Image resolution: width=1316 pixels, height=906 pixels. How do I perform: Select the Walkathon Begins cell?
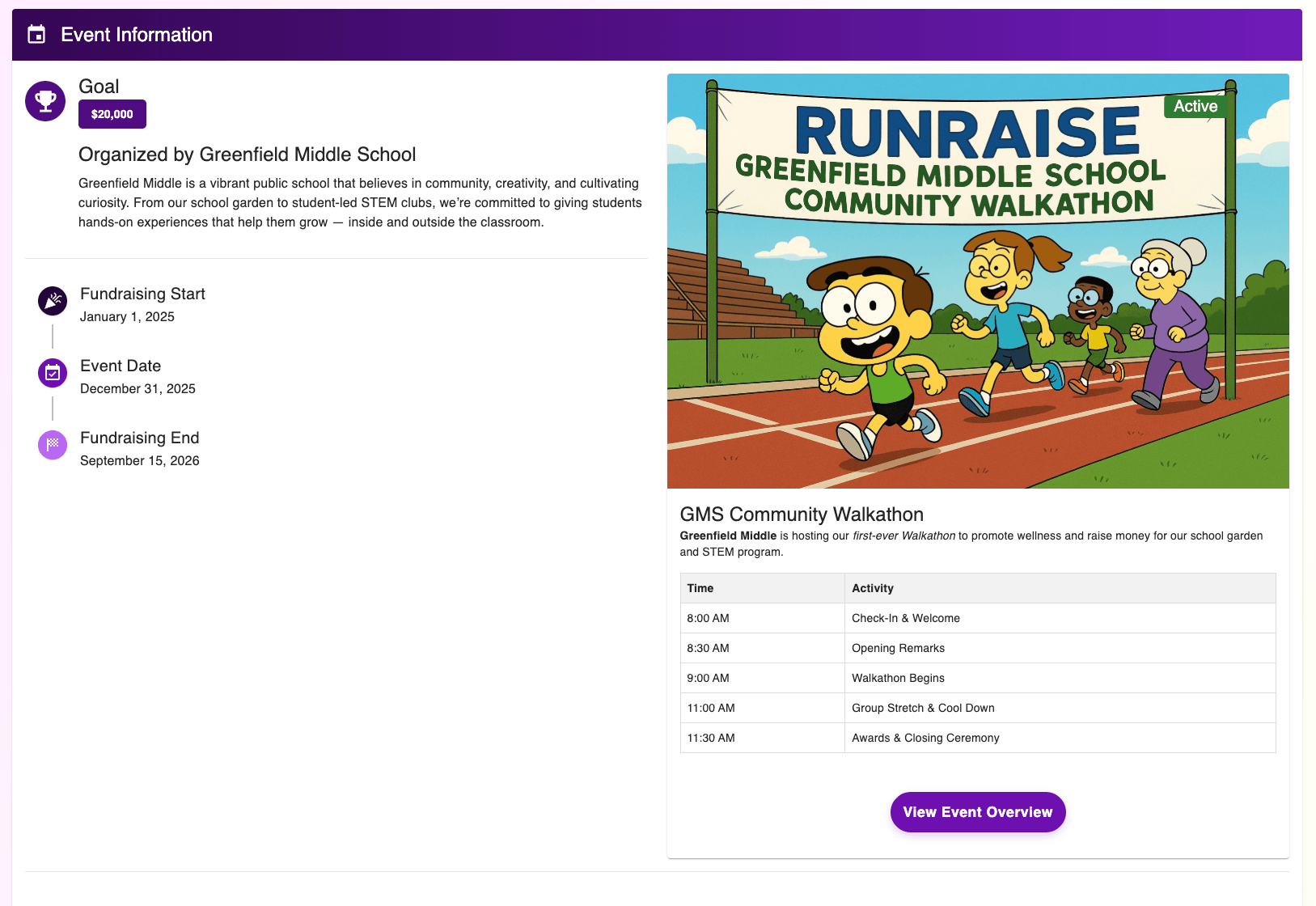[x=1060, y=678]
